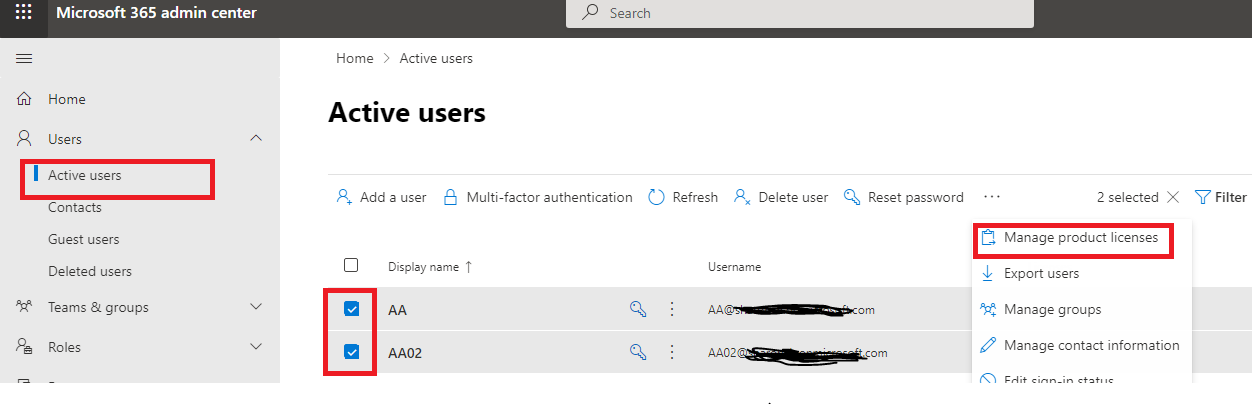
Task: Click the Reset password key icon
Action: coord(852,197)
